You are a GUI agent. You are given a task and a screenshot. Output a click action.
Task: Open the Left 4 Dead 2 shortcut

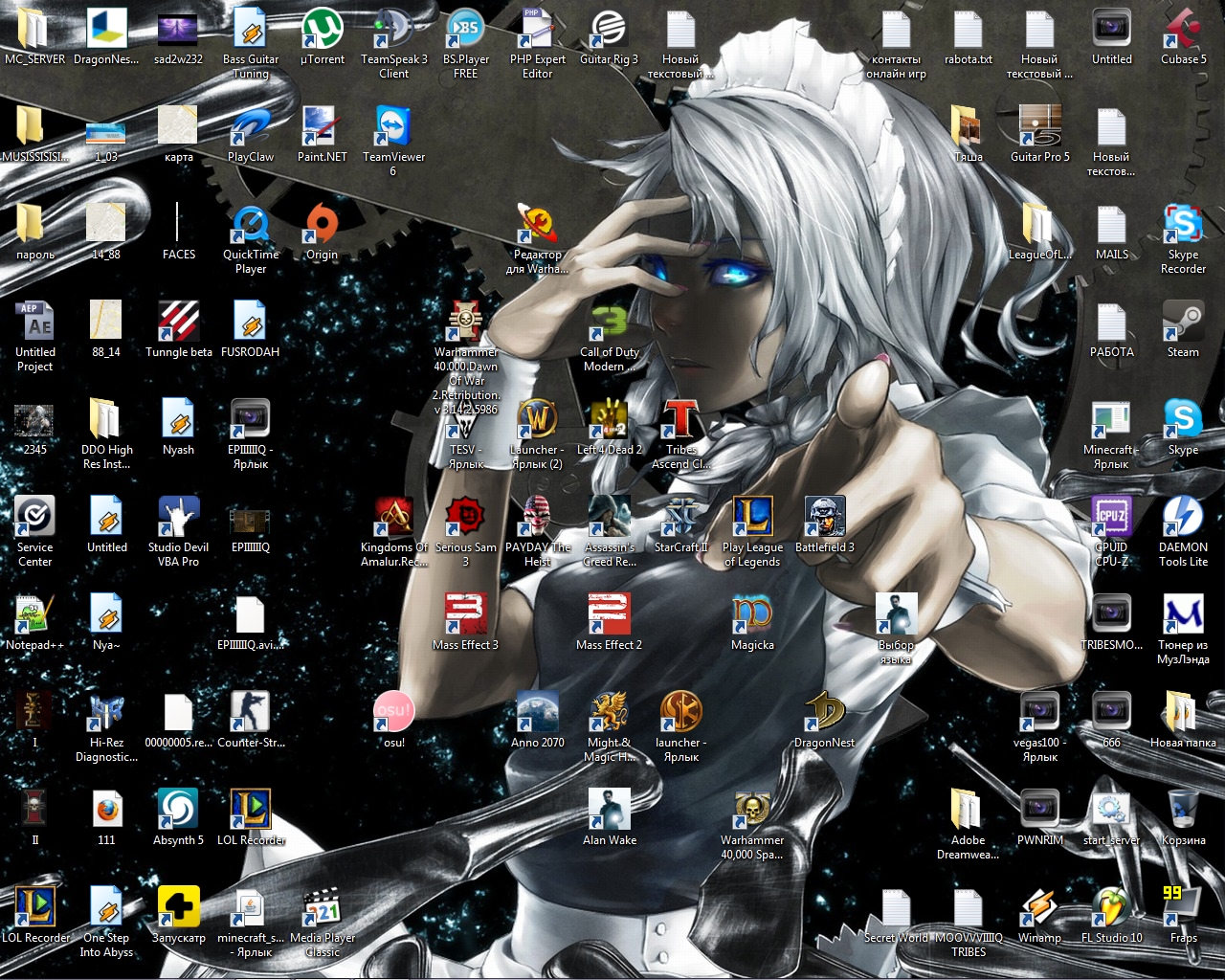coord(610,419)
